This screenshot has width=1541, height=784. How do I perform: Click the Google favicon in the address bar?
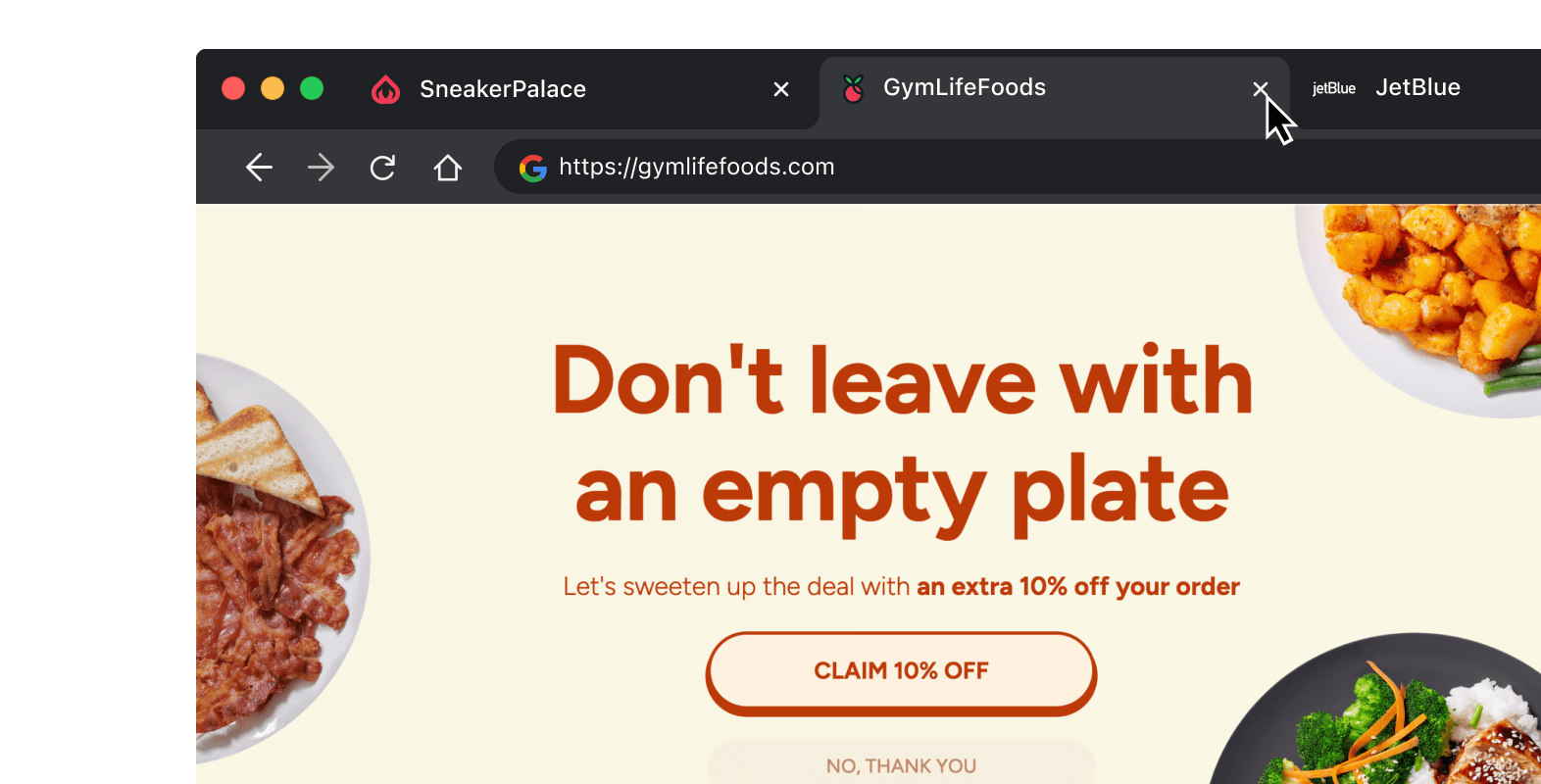(533, 167)
